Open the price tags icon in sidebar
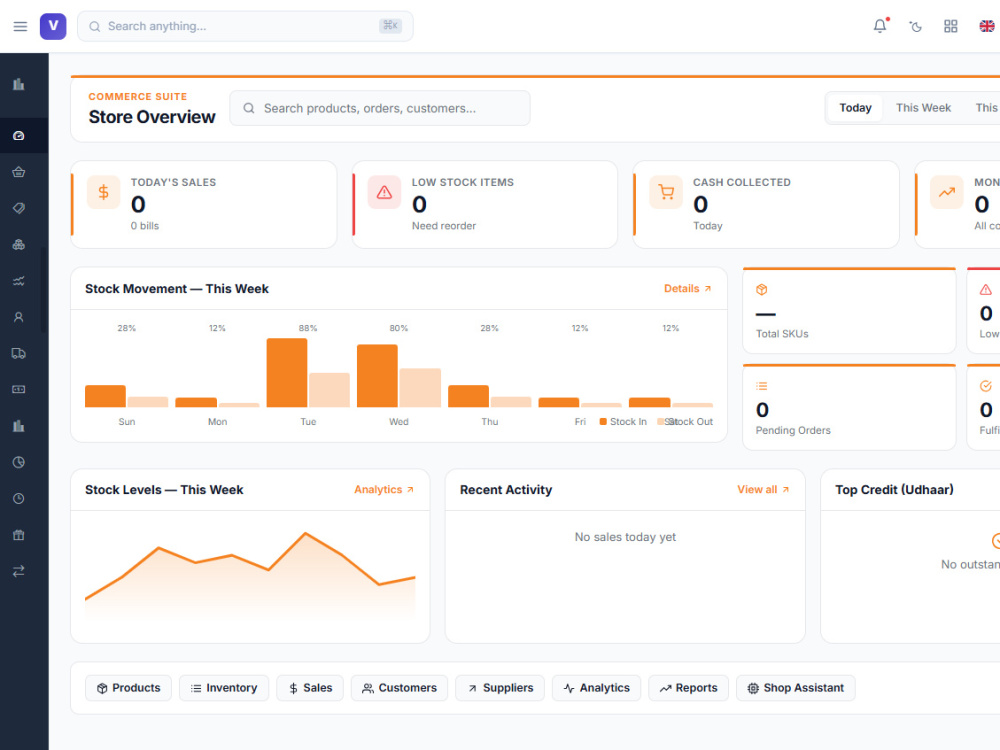The image size is (1000, 750). pos(18,208)
